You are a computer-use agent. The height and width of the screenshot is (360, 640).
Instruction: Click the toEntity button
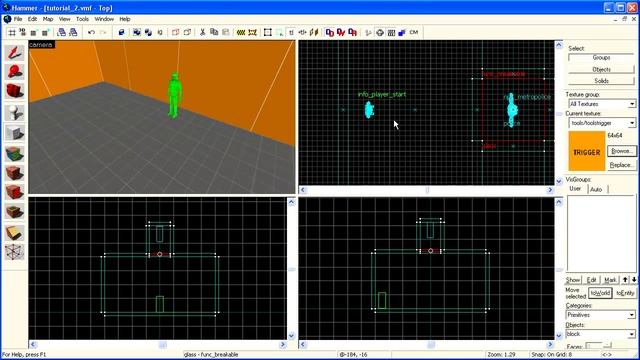point(624,293)
